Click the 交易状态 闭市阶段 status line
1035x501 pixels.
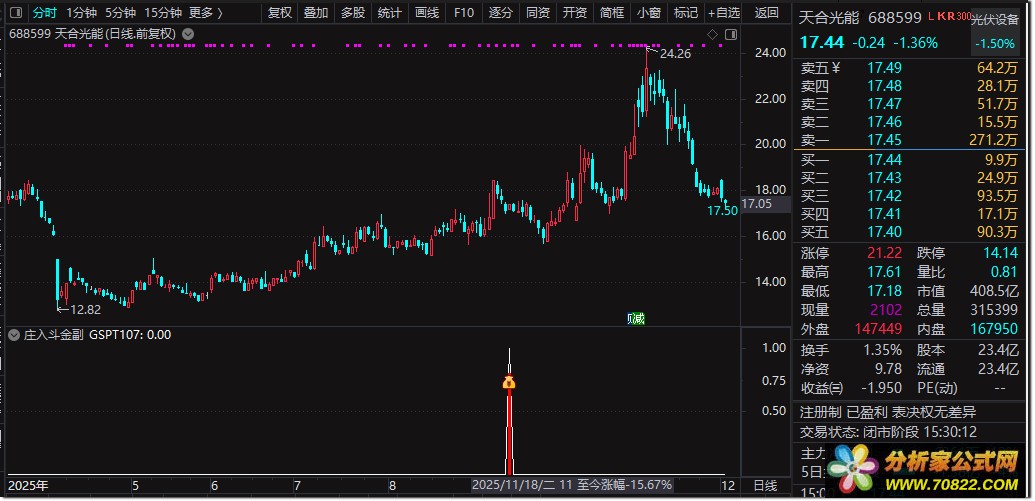click(x=888, y=433)
